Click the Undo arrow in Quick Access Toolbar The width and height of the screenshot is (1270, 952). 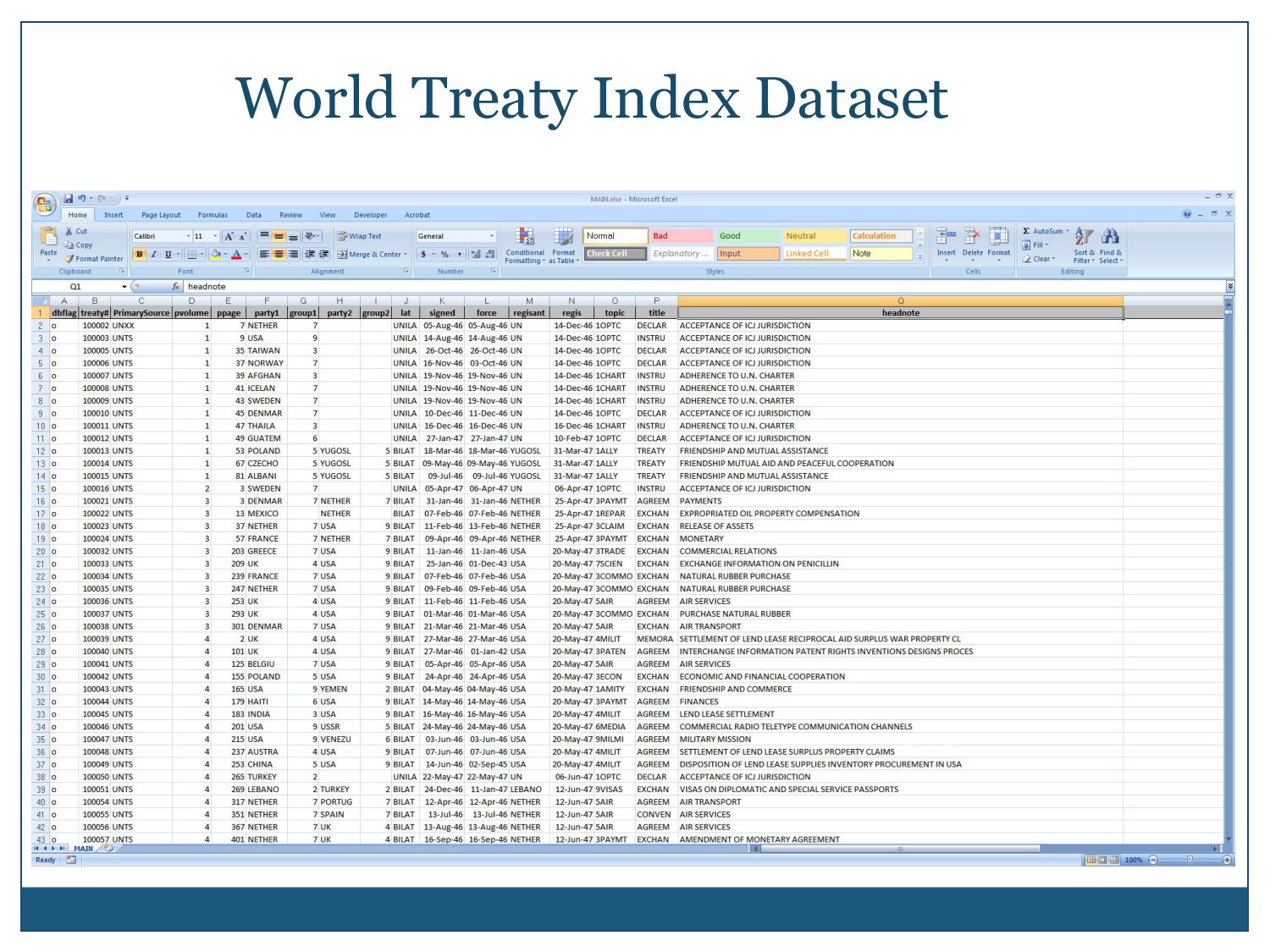82,199
